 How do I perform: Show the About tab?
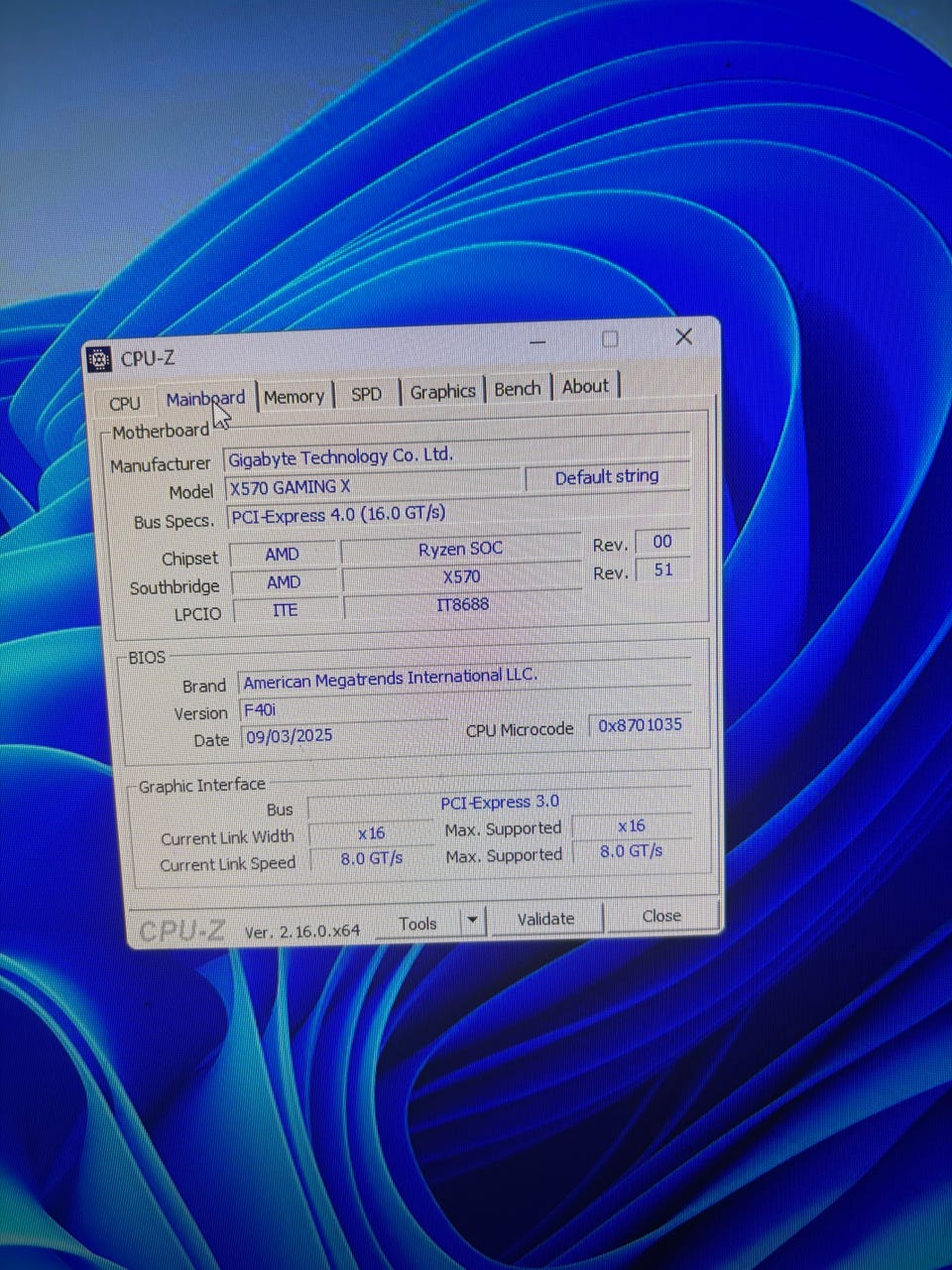coord(585,387)
